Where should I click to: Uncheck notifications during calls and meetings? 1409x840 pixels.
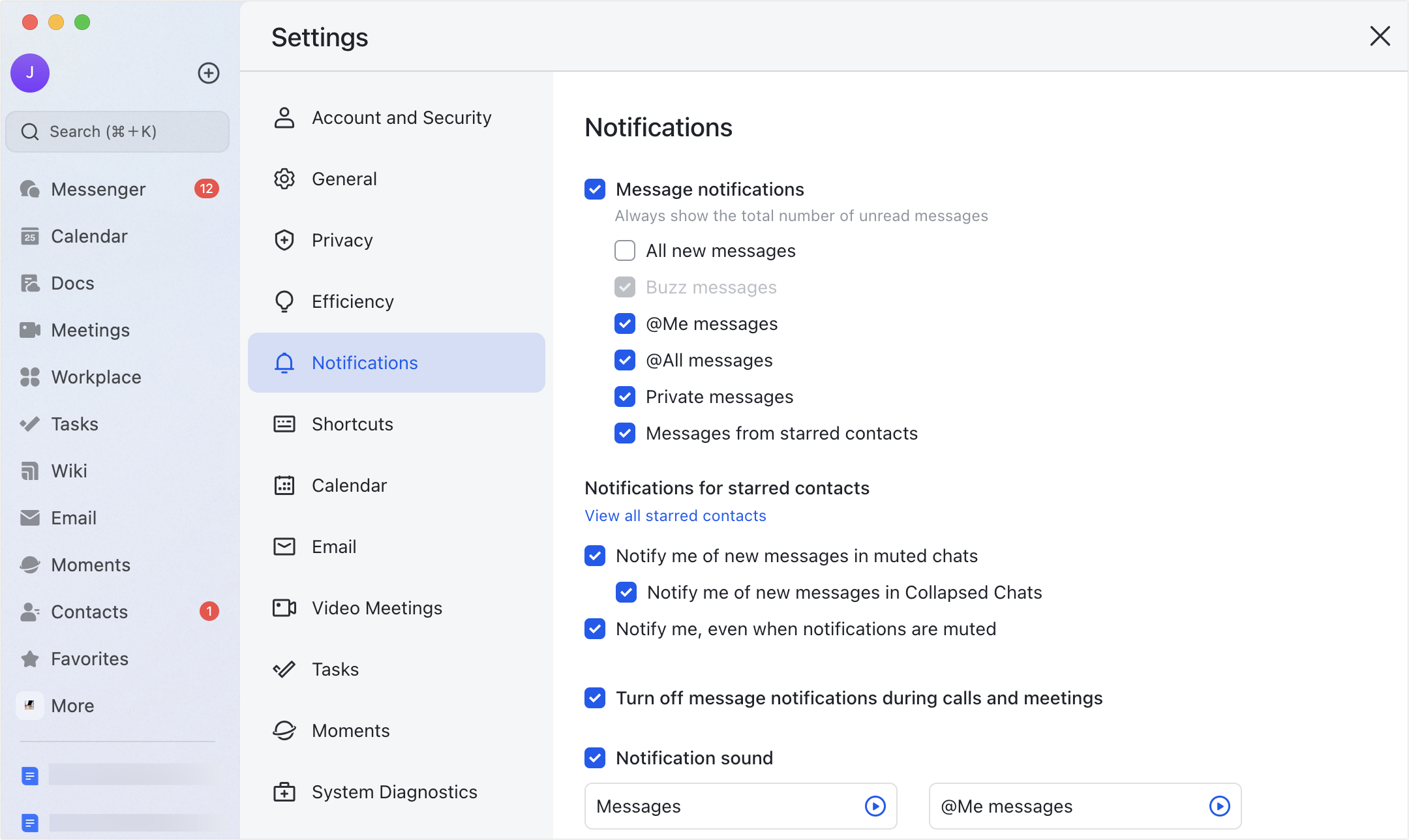coord(594,698)
